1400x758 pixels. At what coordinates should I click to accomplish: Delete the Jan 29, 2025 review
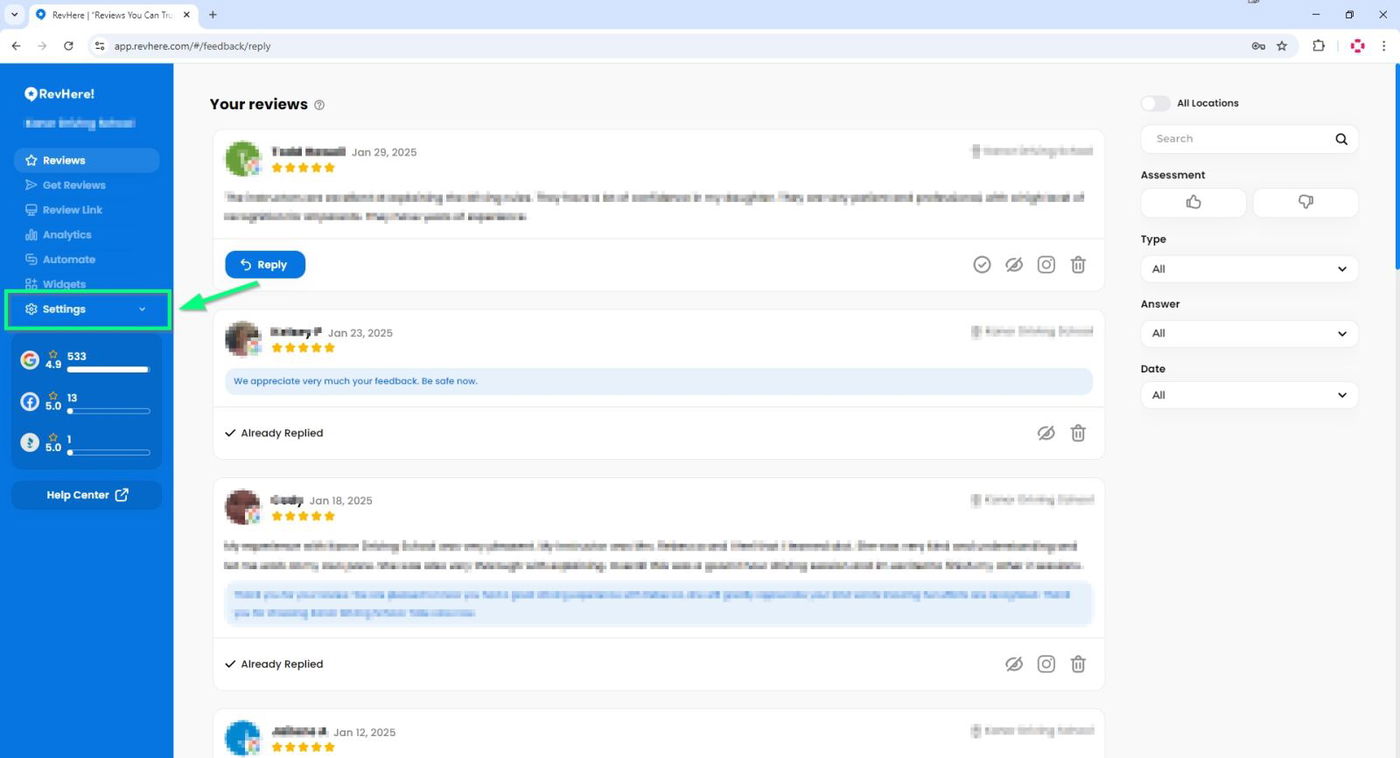click(1078, 265)
